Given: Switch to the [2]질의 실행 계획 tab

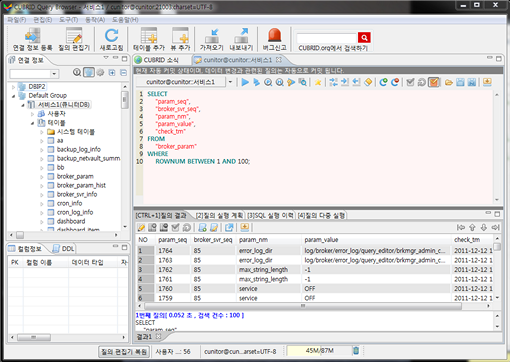Looking at the screenshot, I should pyautogui.click(x=219, y=215).
